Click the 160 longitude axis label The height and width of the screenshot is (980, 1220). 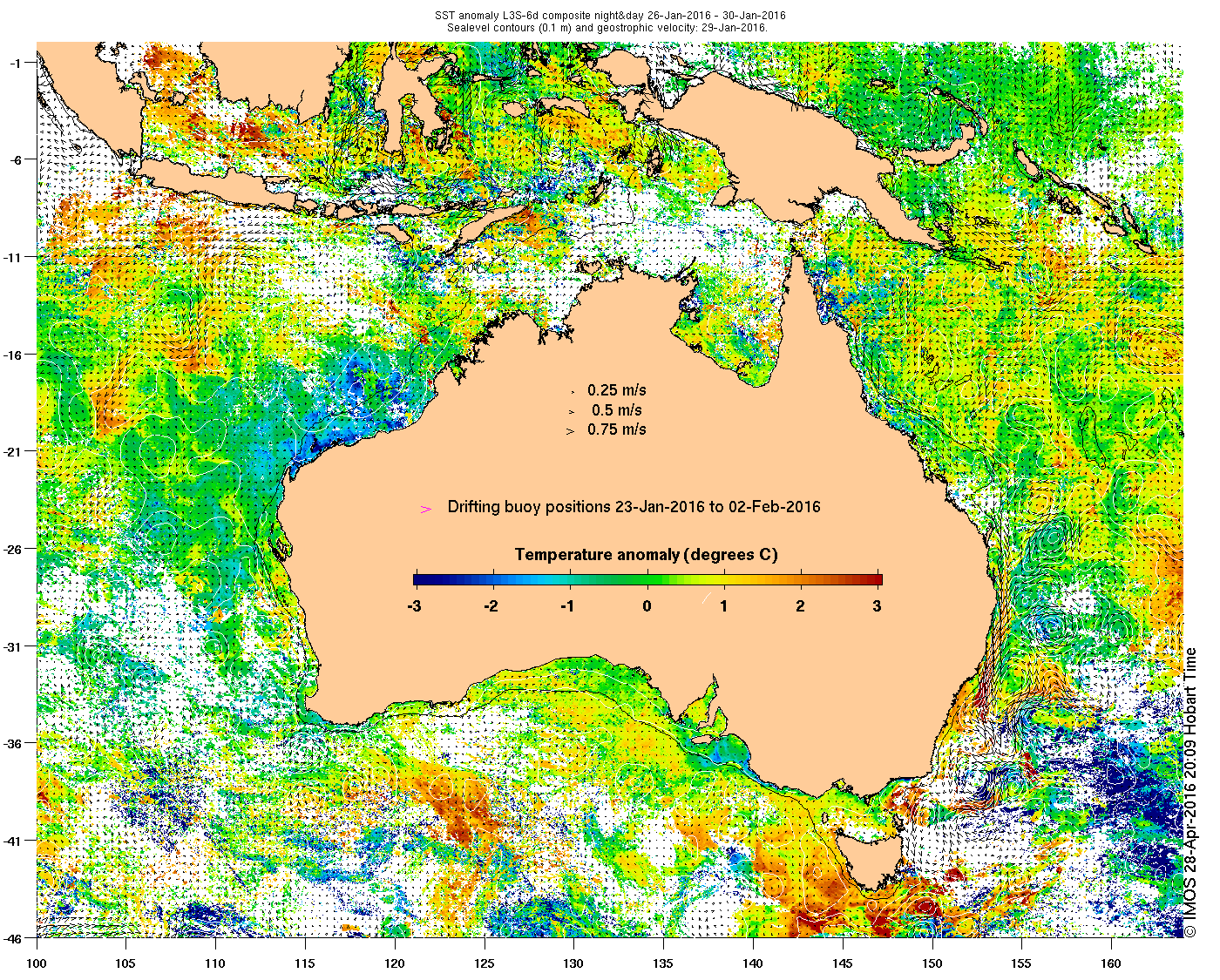(1111, 963)
